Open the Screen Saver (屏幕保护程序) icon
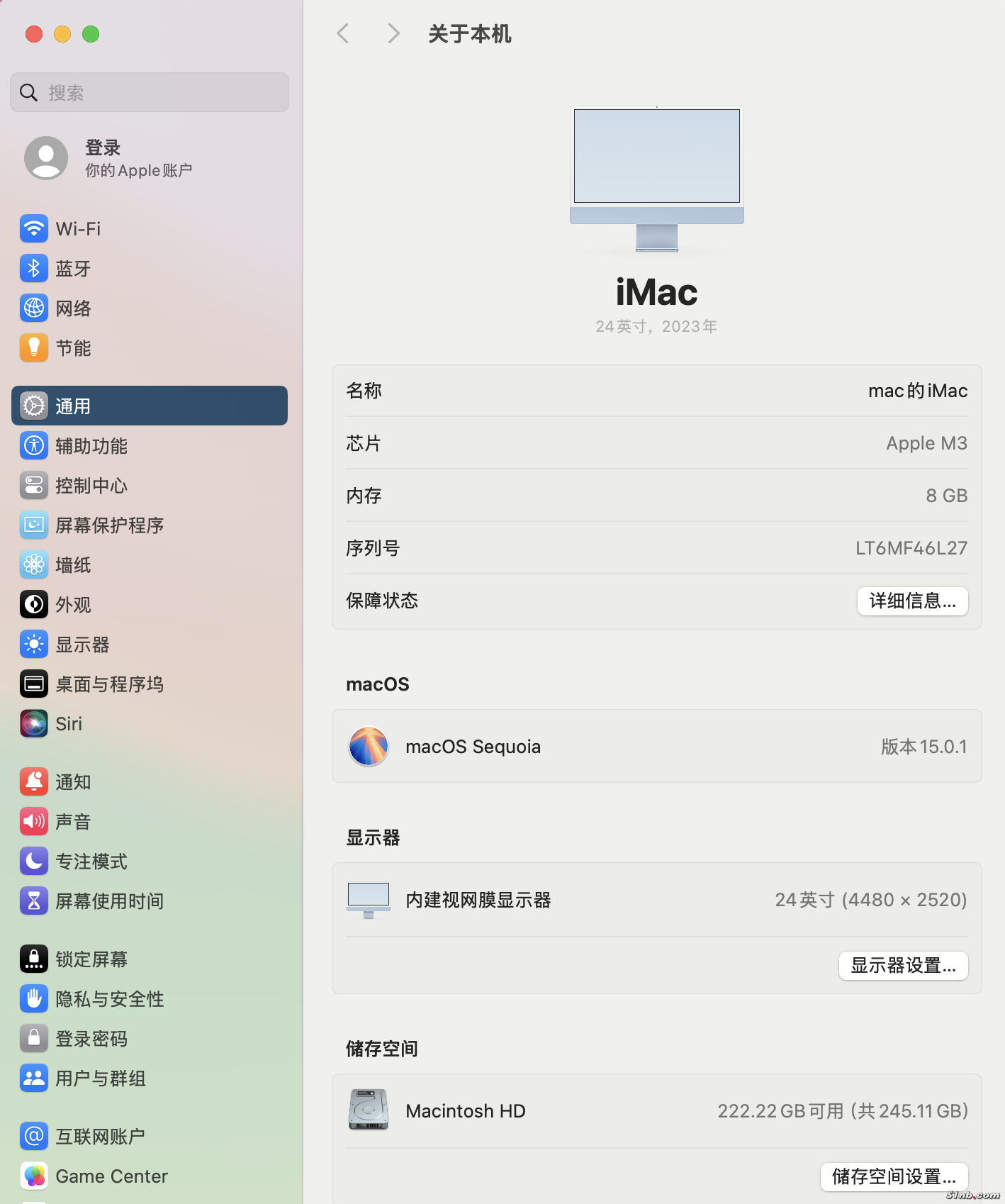The width and height of the screenshot is (1005, 1204). click(34, 525)
